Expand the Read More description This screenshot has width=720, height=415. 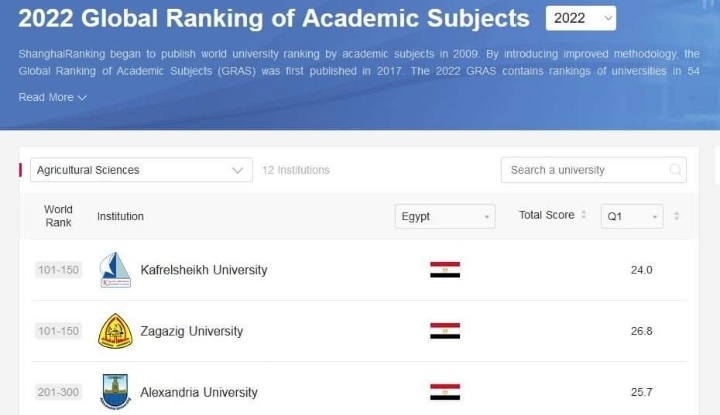52,97
